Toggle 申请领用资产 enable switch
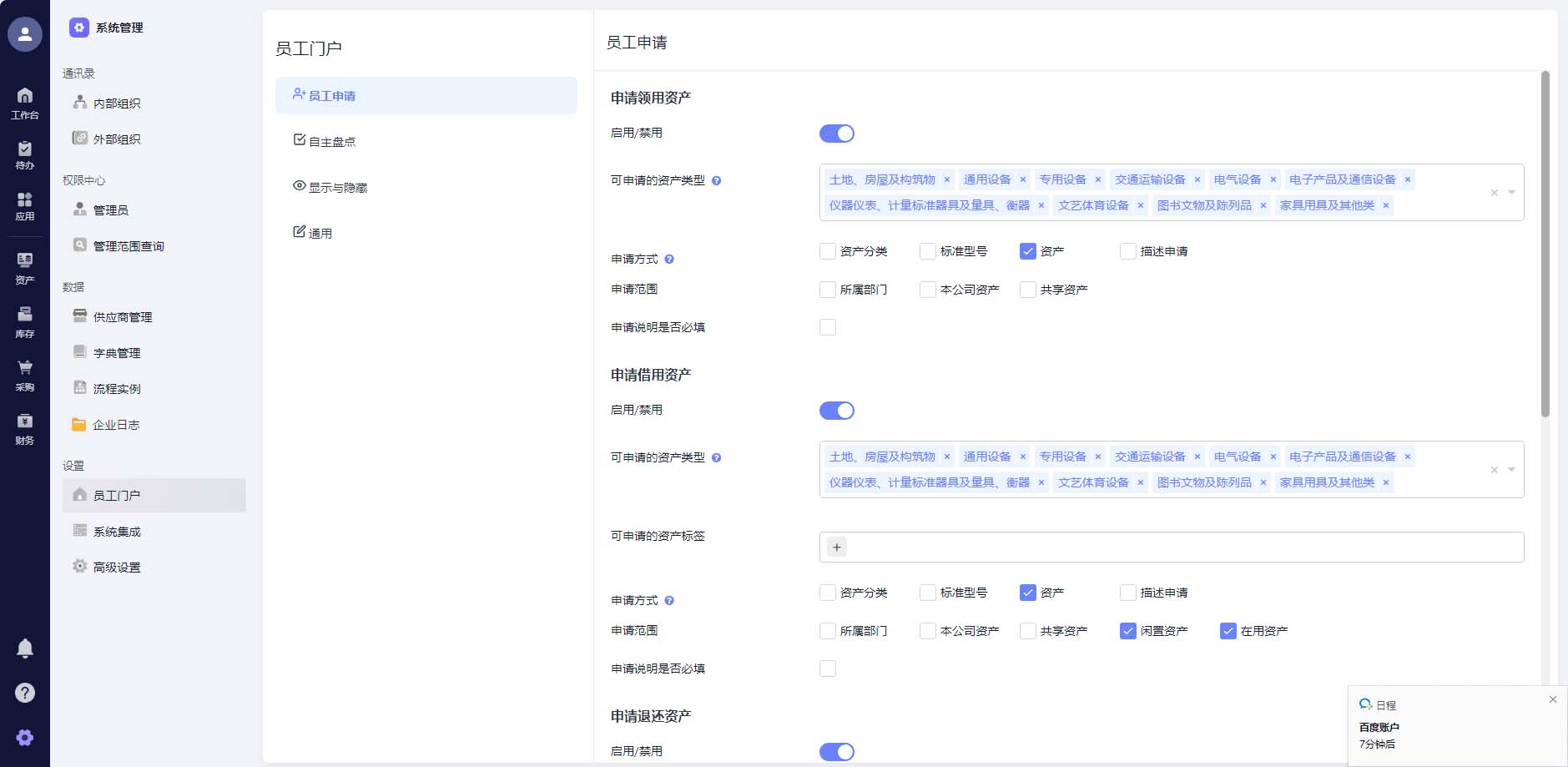 click(837, 134)
